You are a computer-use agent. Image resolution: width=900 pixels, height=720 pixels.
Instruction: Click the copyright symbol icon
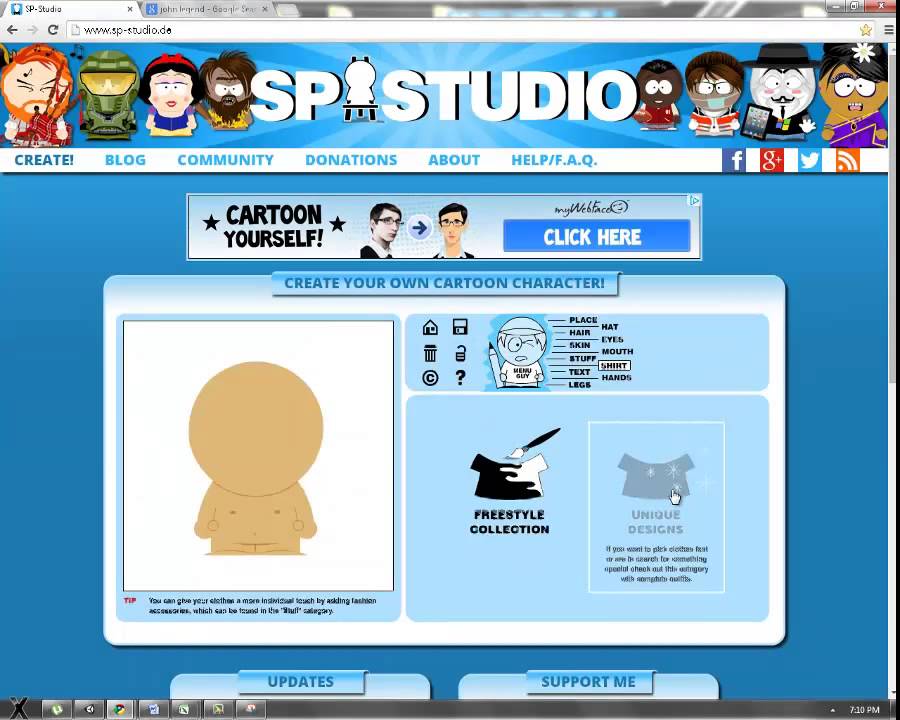[x=430, y=378]
